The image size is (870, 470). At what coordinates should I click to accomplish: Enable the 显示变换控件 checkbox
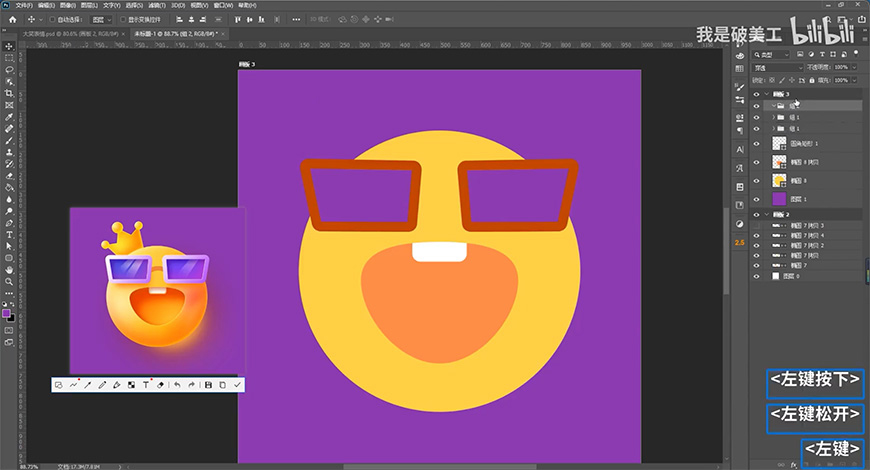(123, 19)
